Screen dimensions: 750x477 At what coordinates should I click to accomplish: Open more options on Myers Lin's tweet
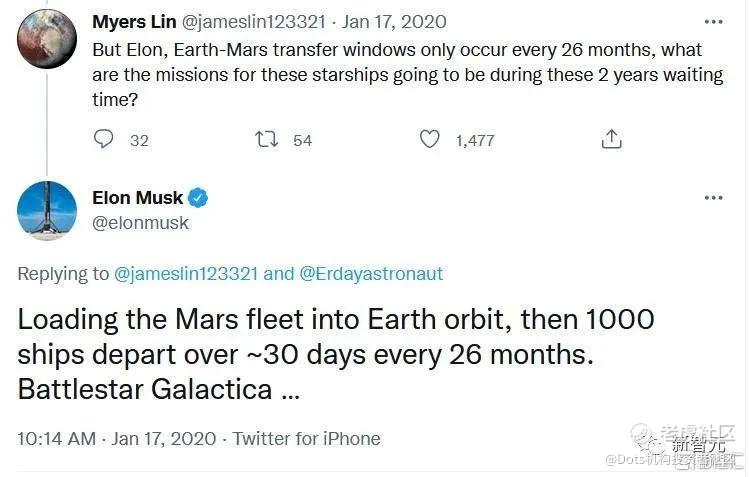712,21
